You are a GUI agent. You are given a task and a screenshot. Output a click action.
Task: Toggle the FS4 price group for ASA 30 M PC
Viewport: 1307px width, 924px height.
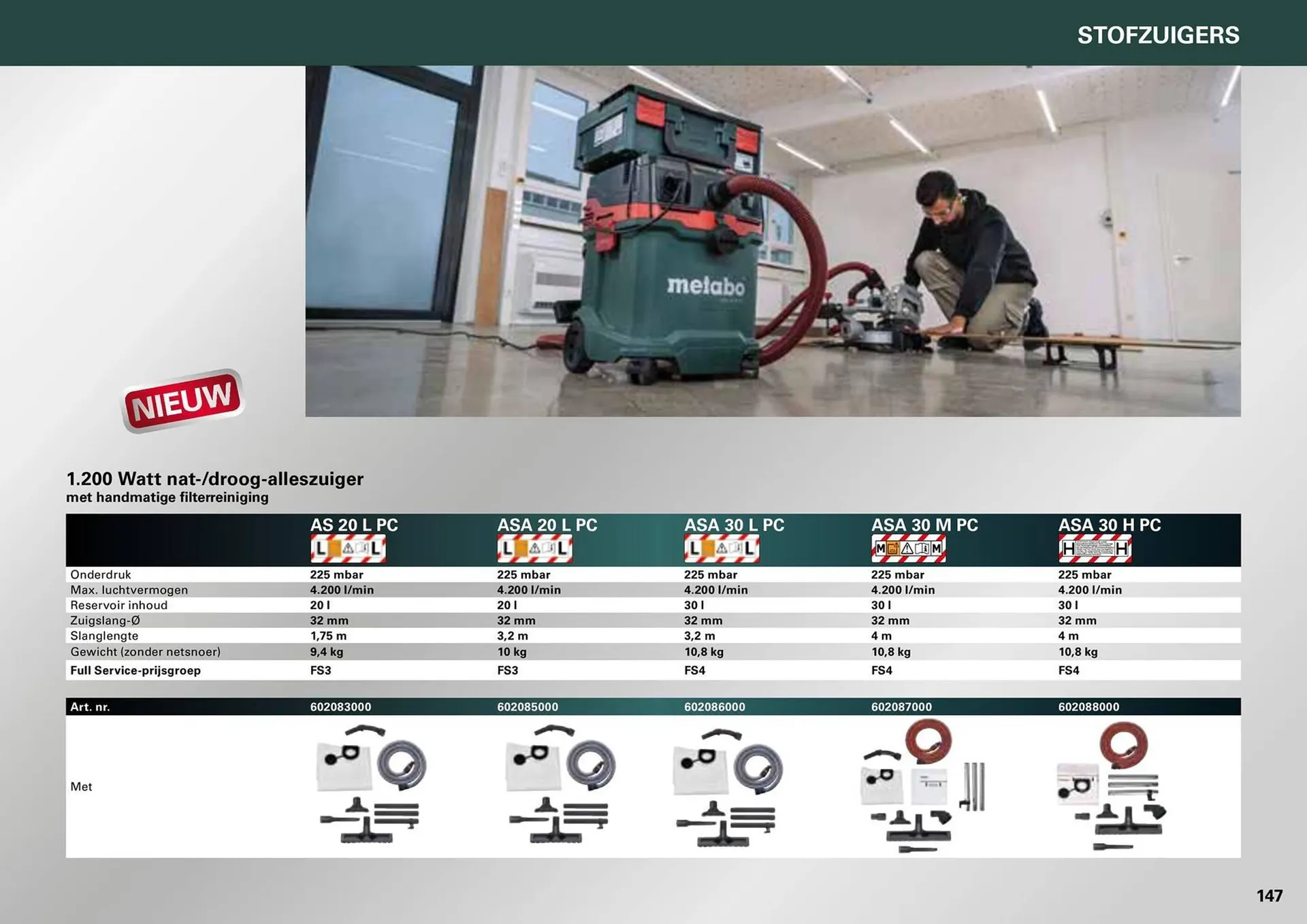point(878,670)
